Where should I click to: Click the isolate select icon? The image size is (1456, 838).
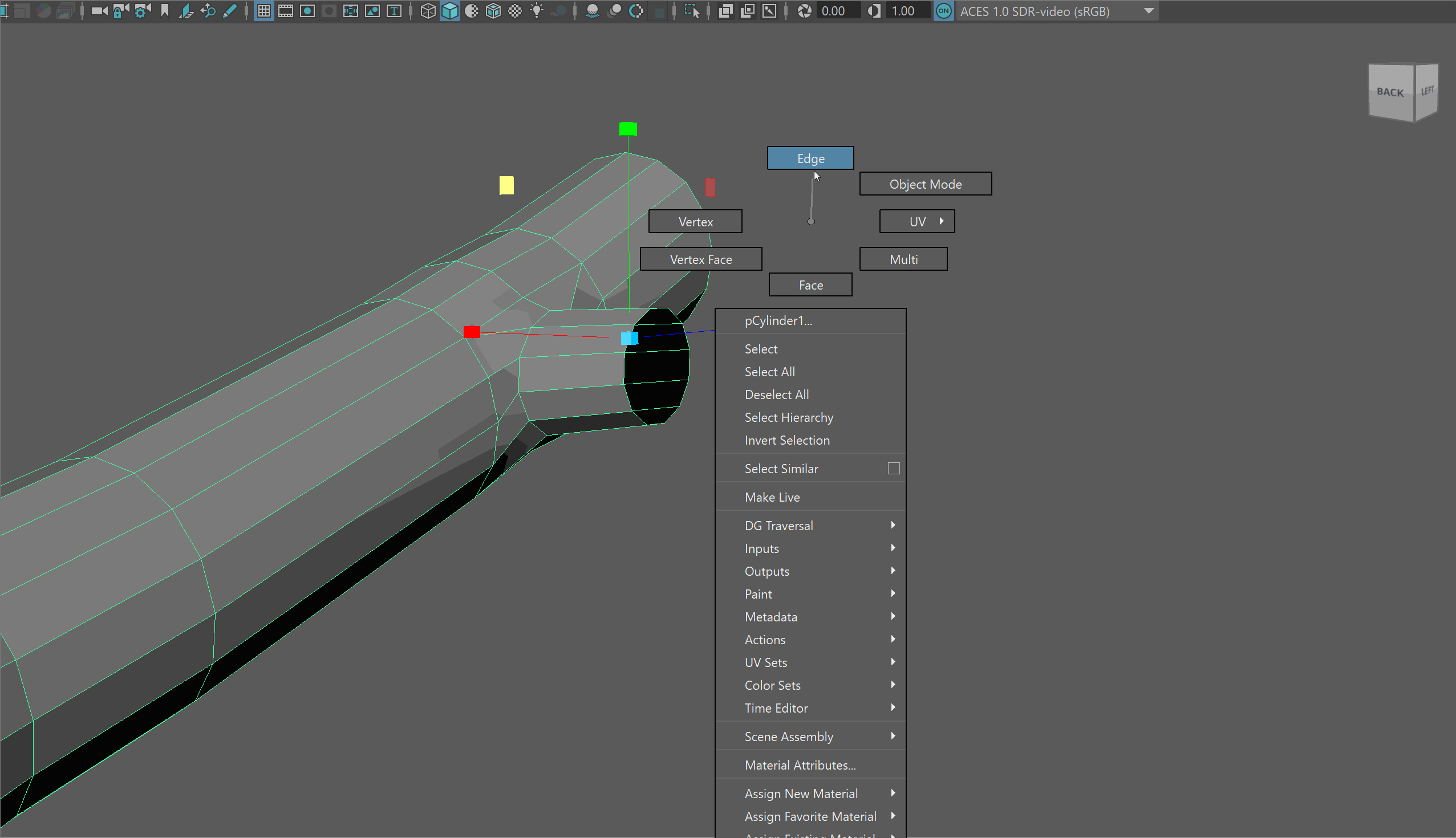click(x=691, y=11)
